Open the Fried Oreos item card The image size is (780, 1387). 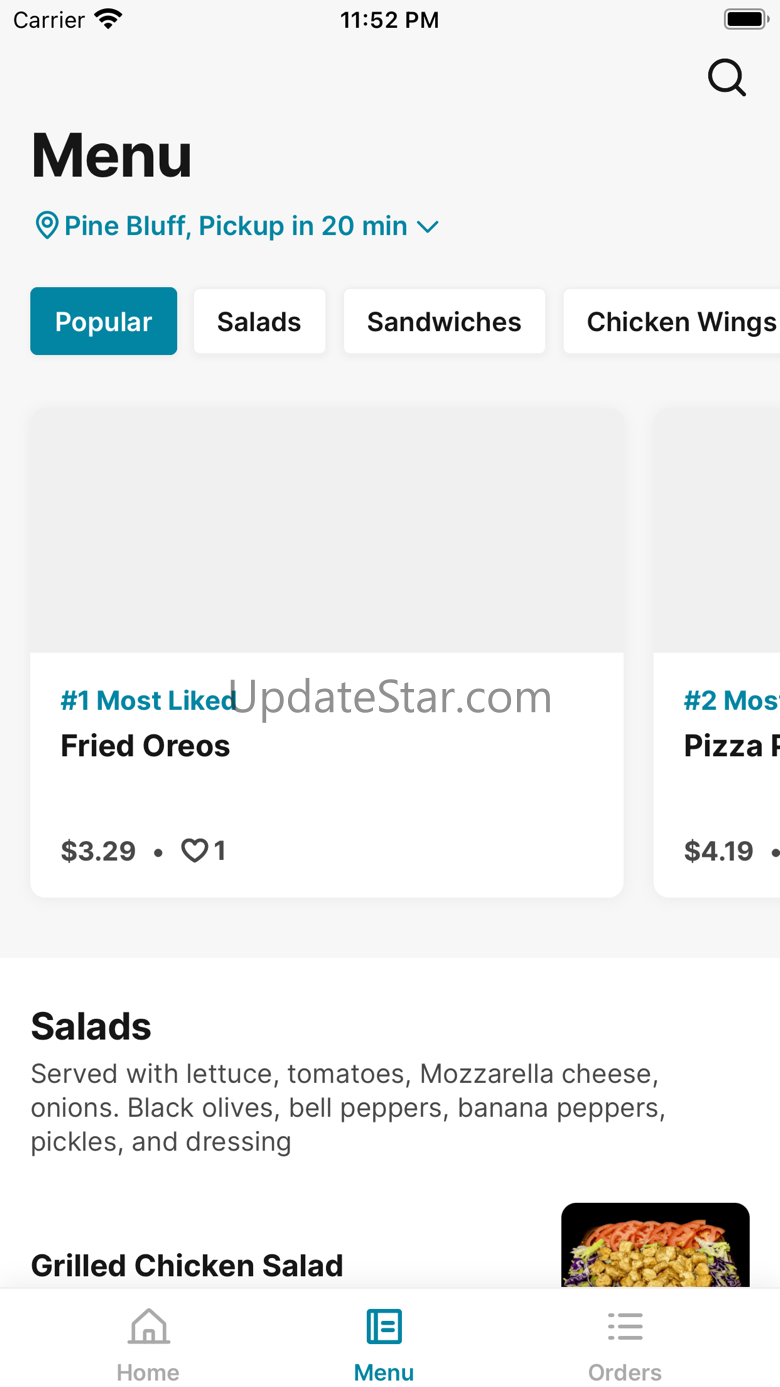[327, 652]
